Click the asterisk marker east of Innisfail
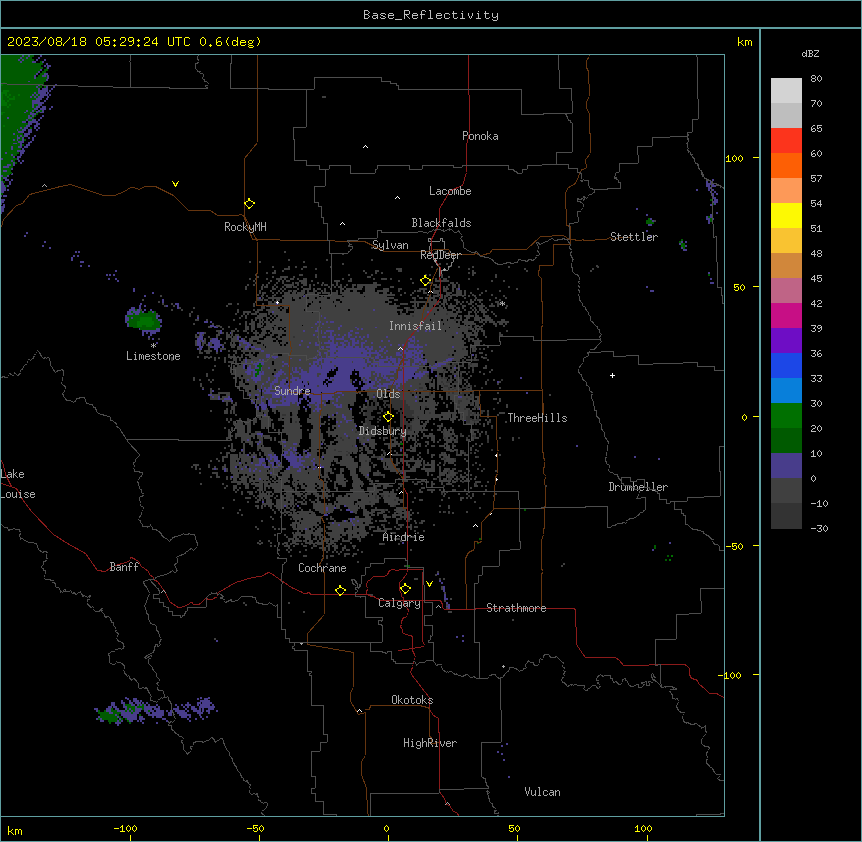 tap(502, 304)
